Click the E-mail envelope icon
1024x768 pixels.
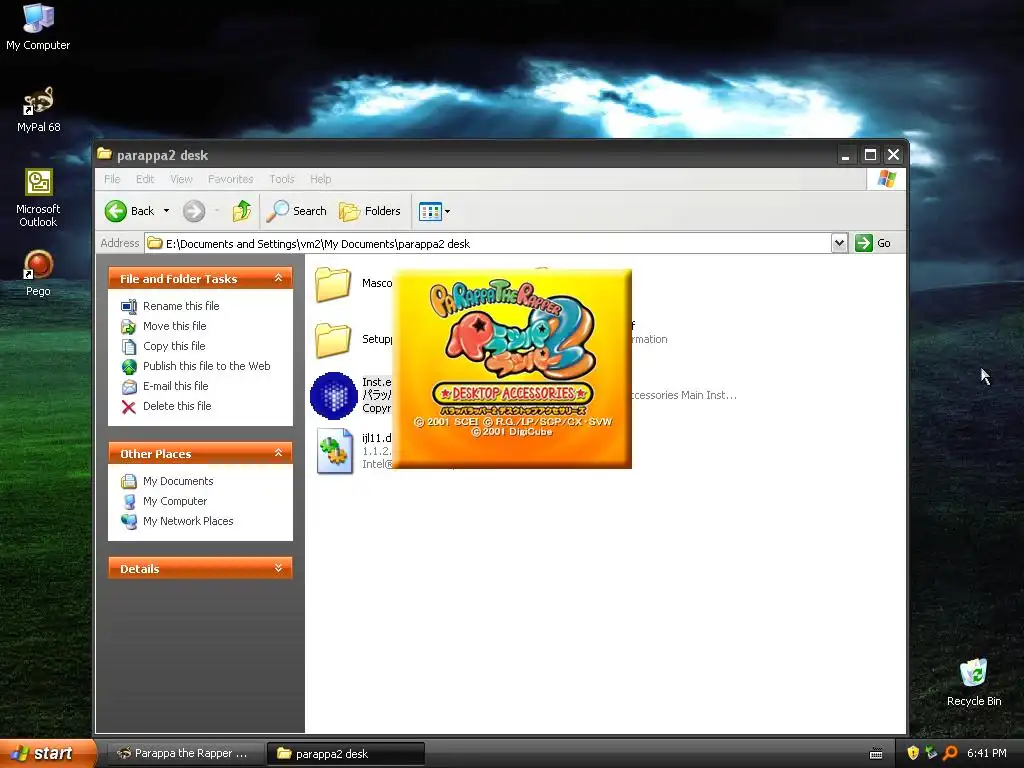(129, 387)
